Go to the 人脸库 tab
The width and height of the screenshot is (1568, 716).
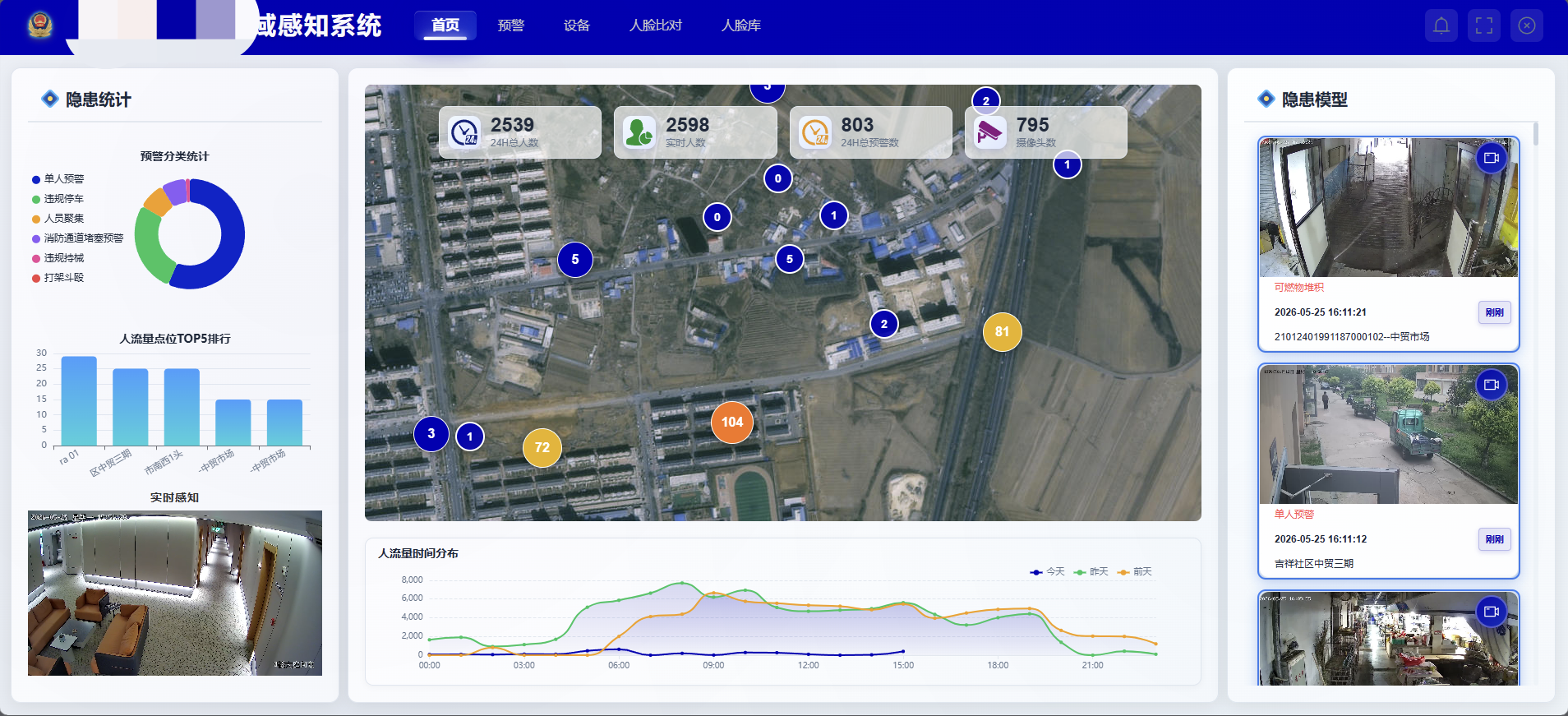click(x=741, y=25)
